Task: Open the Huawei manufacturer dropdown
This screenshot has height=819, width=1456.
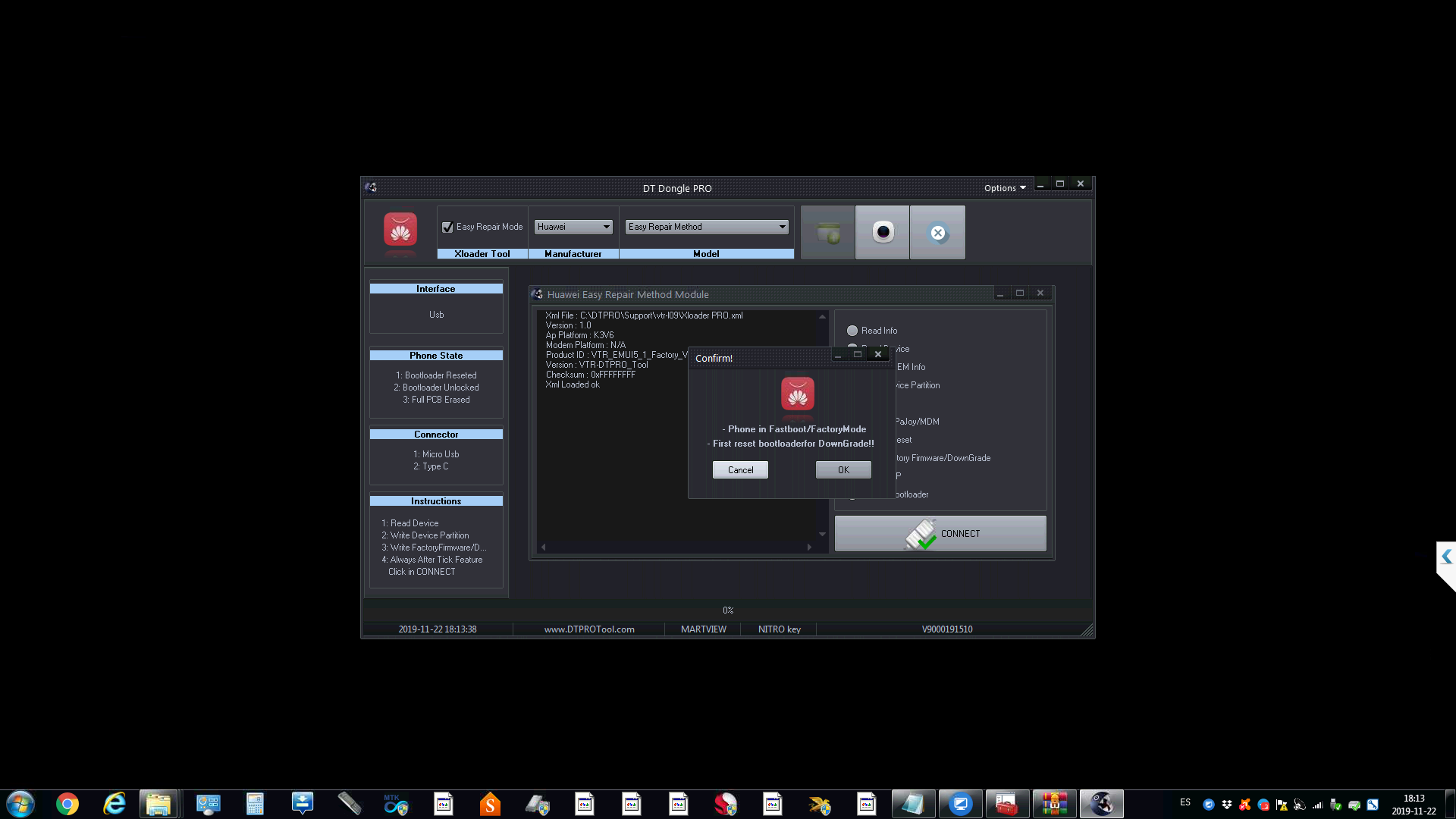Action: pyautogui.click(x=573, y=227)
